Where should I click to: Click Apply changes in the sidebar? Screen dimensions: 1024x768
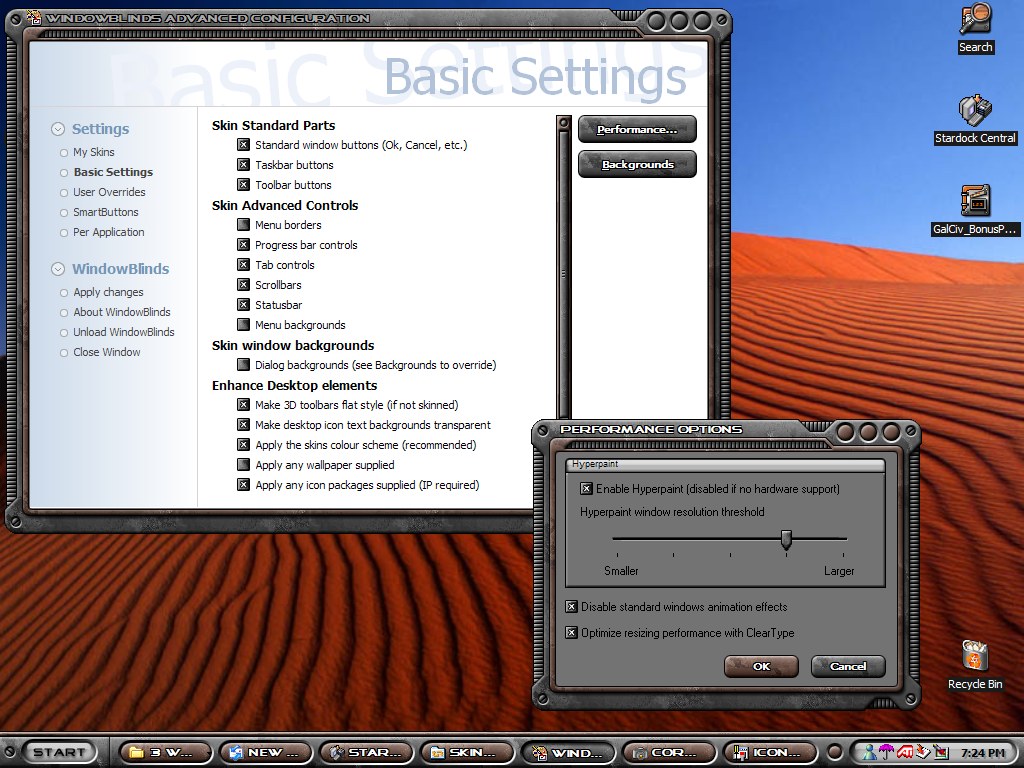(108, 292)
